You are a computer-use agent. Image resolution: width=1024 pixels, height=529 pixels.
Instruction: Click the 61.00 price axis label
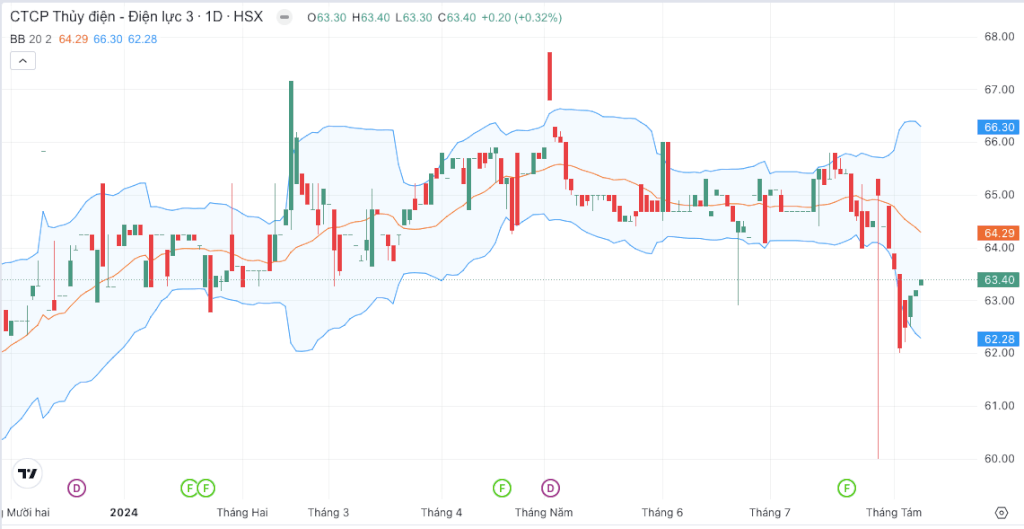coord(999,406)
